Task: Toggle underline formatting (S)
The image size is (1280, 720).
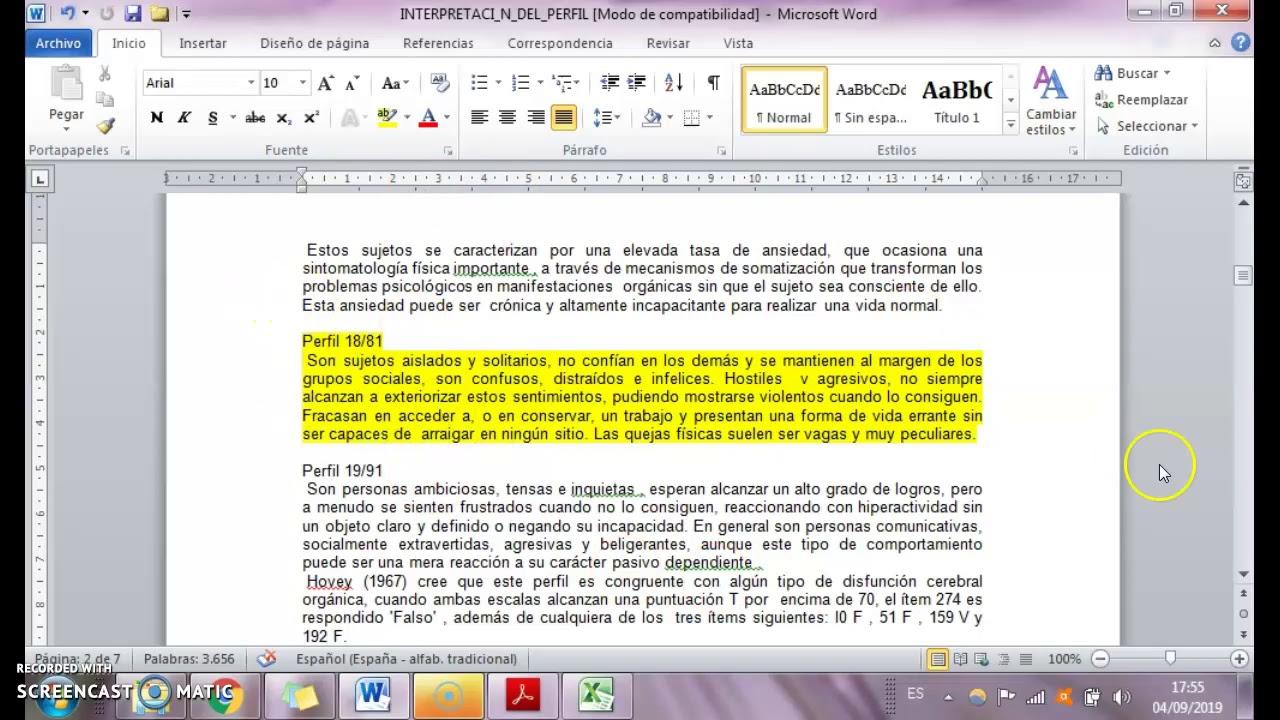Action: [212, 118]
